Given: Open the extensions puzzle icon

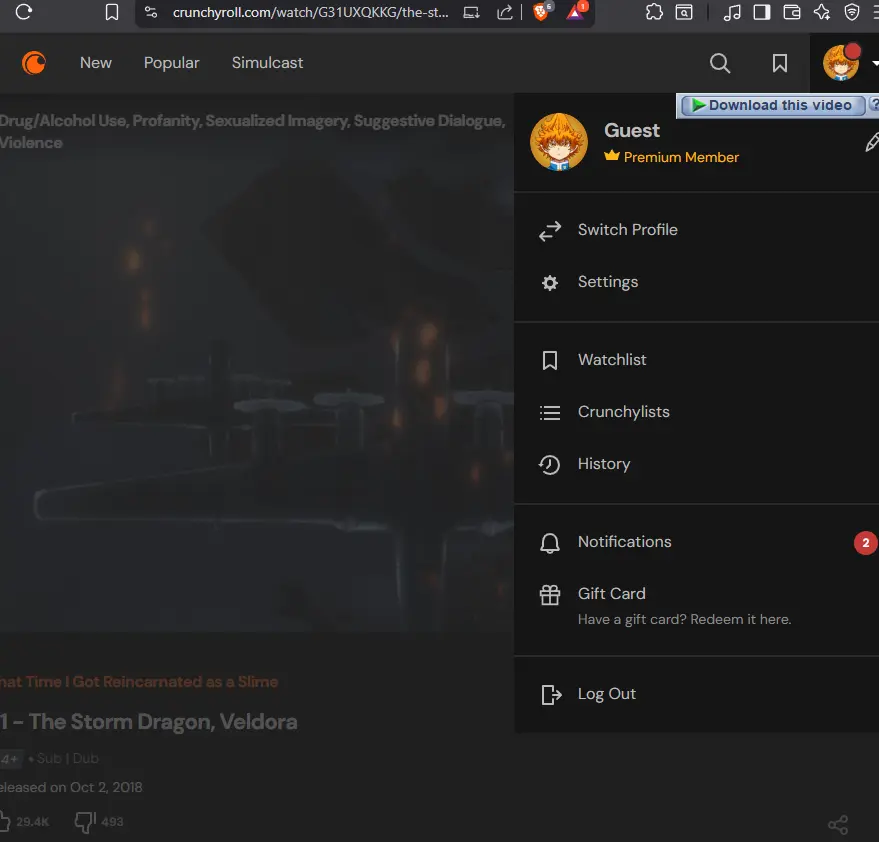Looking at the screenshot, I should pyautogui.click(x=654, y=12).
